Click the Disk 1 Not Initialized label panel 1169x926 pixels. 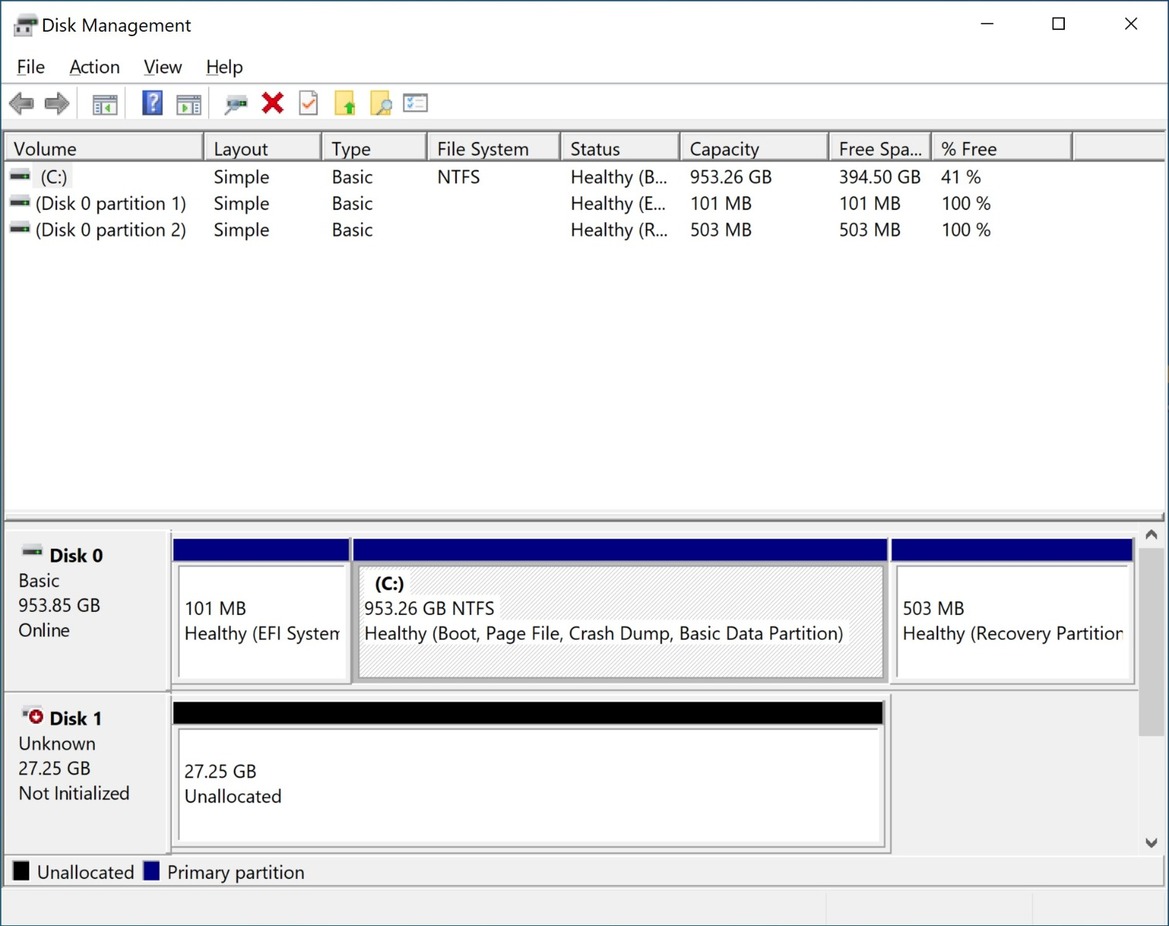click(87, 773)
